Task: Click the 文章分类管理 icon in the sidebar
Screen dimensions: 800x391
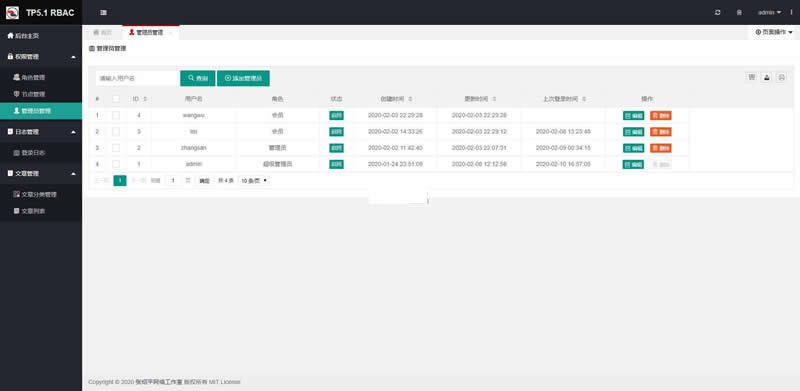Action: pos(16,194)
